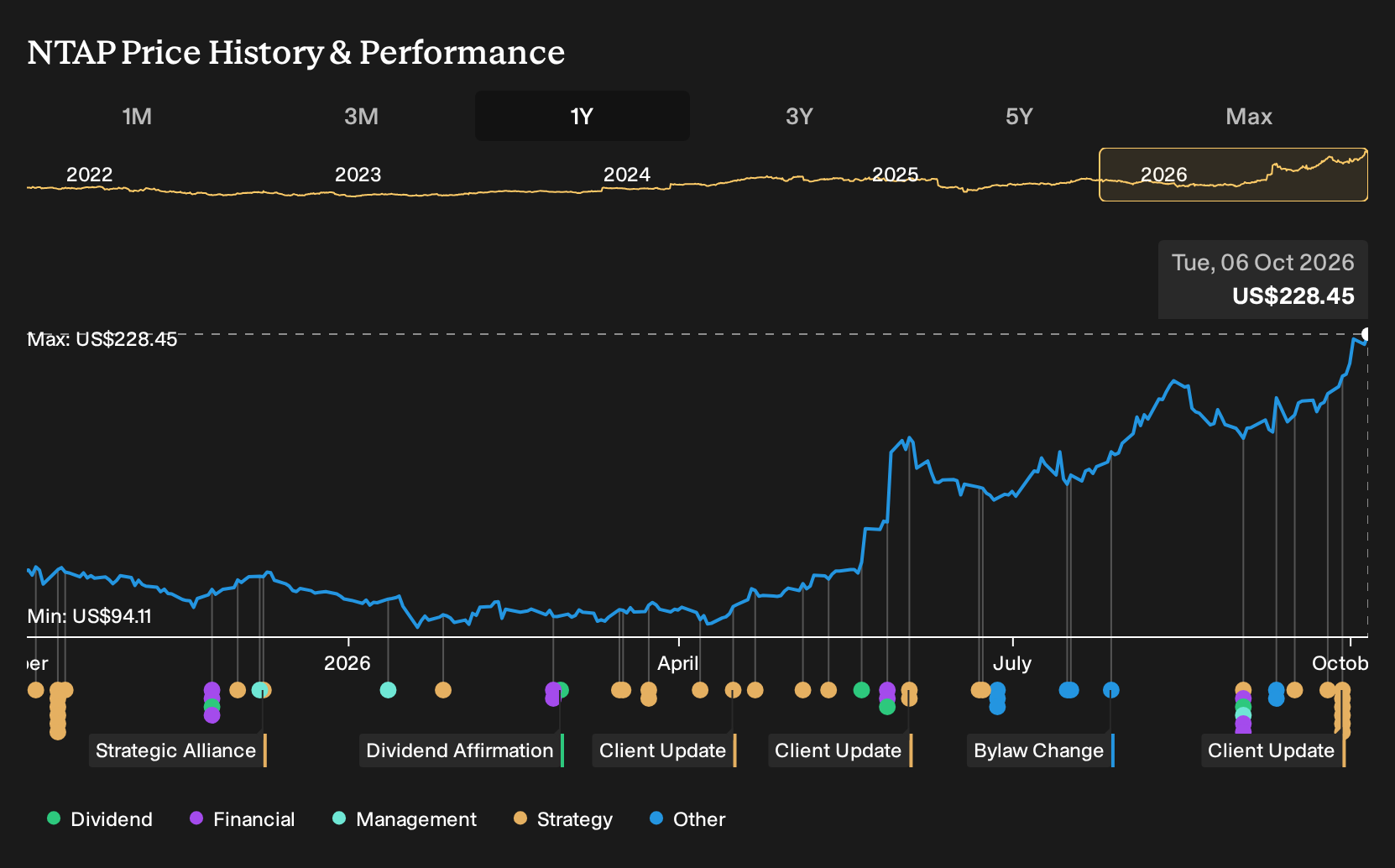Open the rightmost Client Update label
This screenshot has width=1395, height=868.
1273,750
